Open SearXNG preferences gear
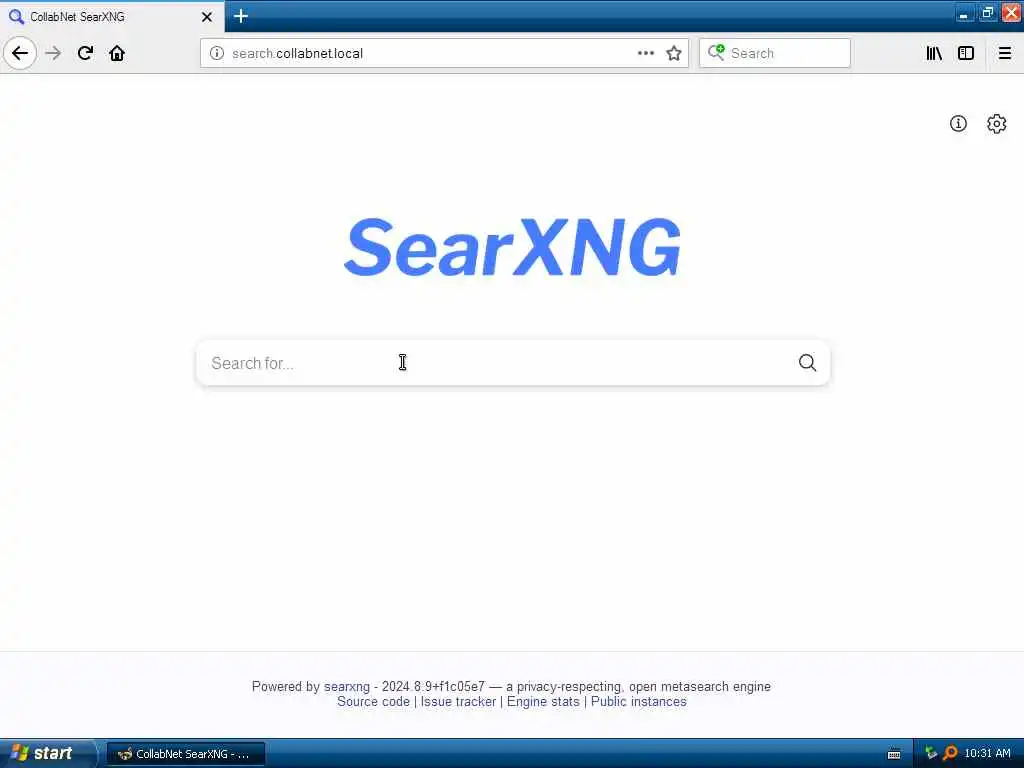The height and width of the screenshot is (768, 1024). tap(997, 123)
